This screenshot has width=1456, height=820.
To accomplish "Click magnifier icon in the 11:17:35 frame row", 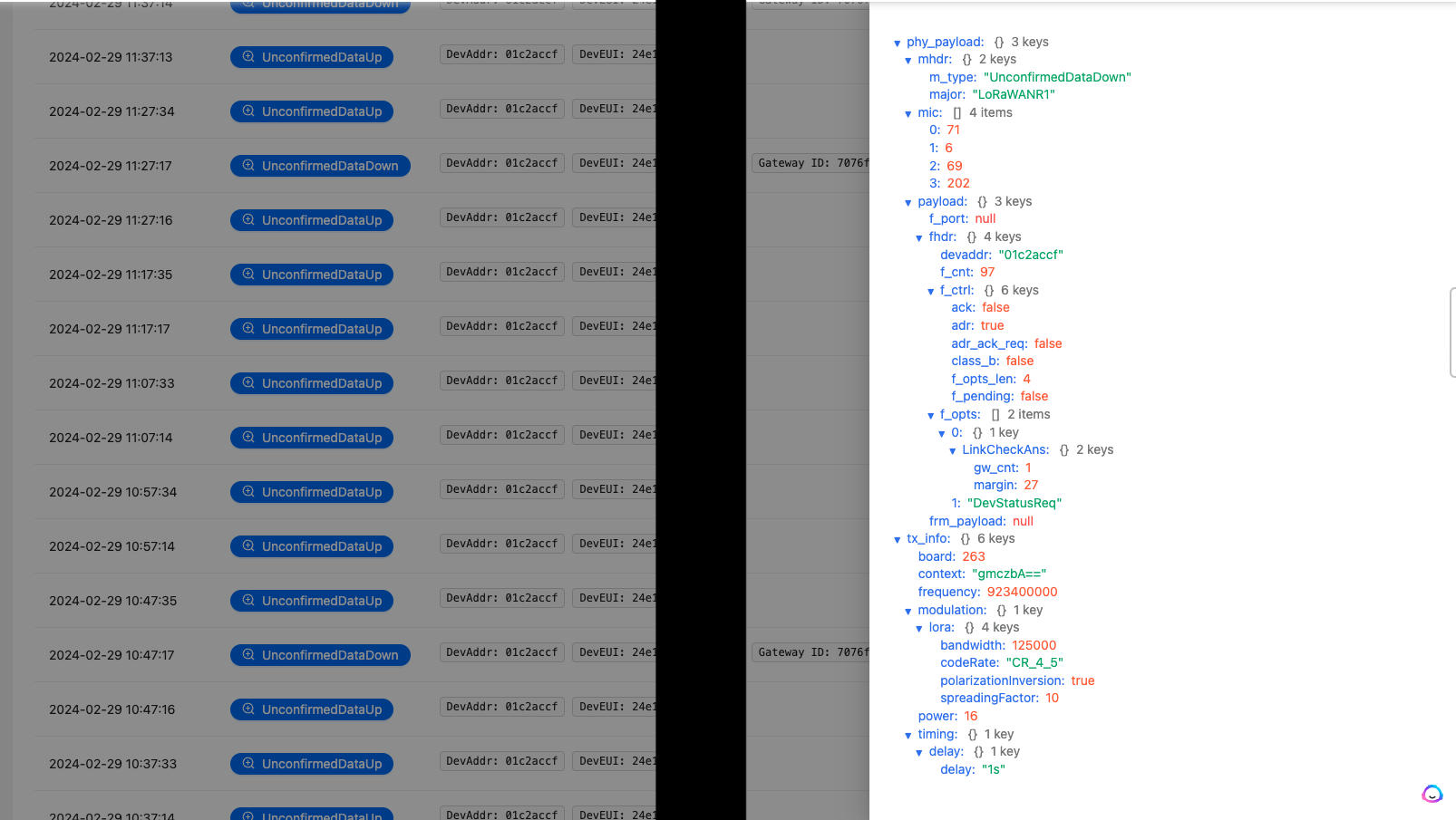I will point(248,274).
